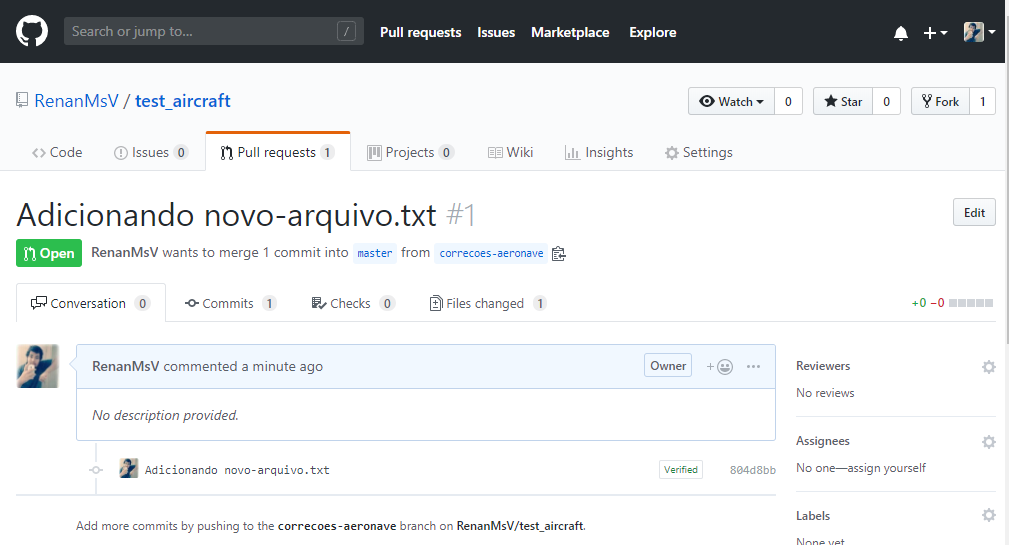1009x545 pixels.
Task: Open Labels gear settings
Action: click(988, 516)
